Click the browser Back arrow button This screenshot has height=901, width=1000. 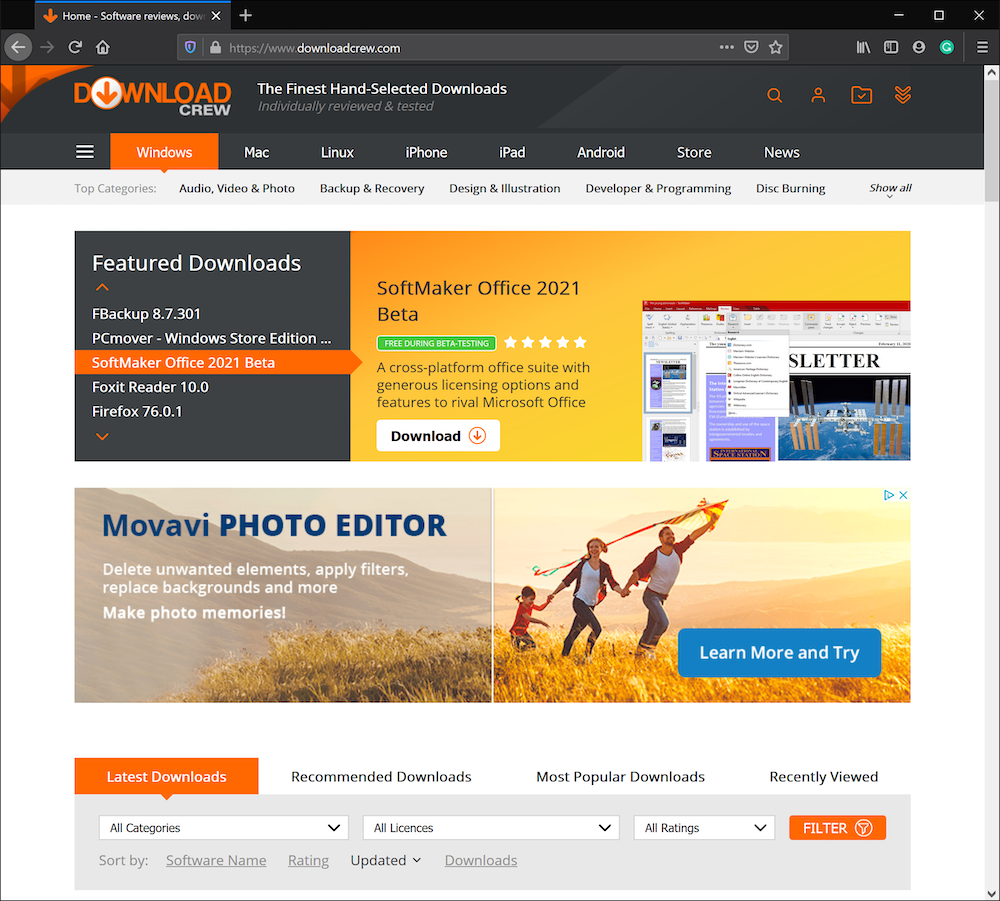click(x=18, y=47)
